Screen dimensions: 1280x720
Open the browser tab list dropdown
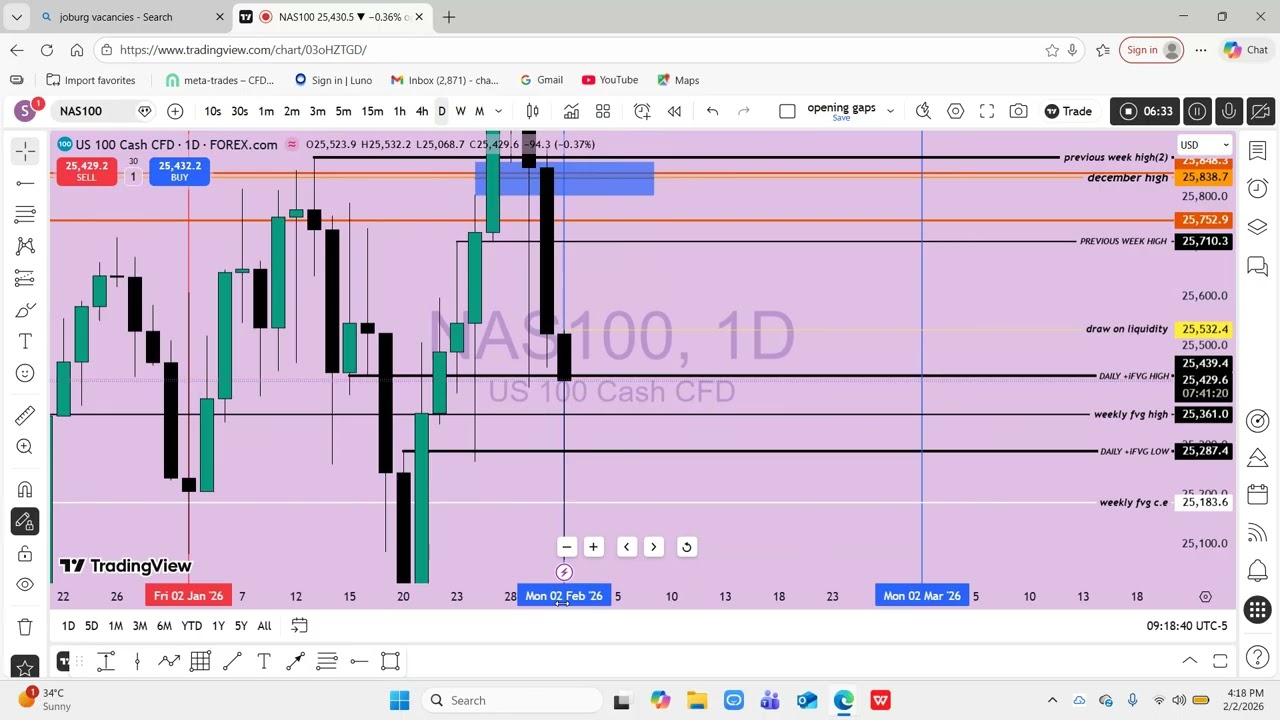[16, 17]
